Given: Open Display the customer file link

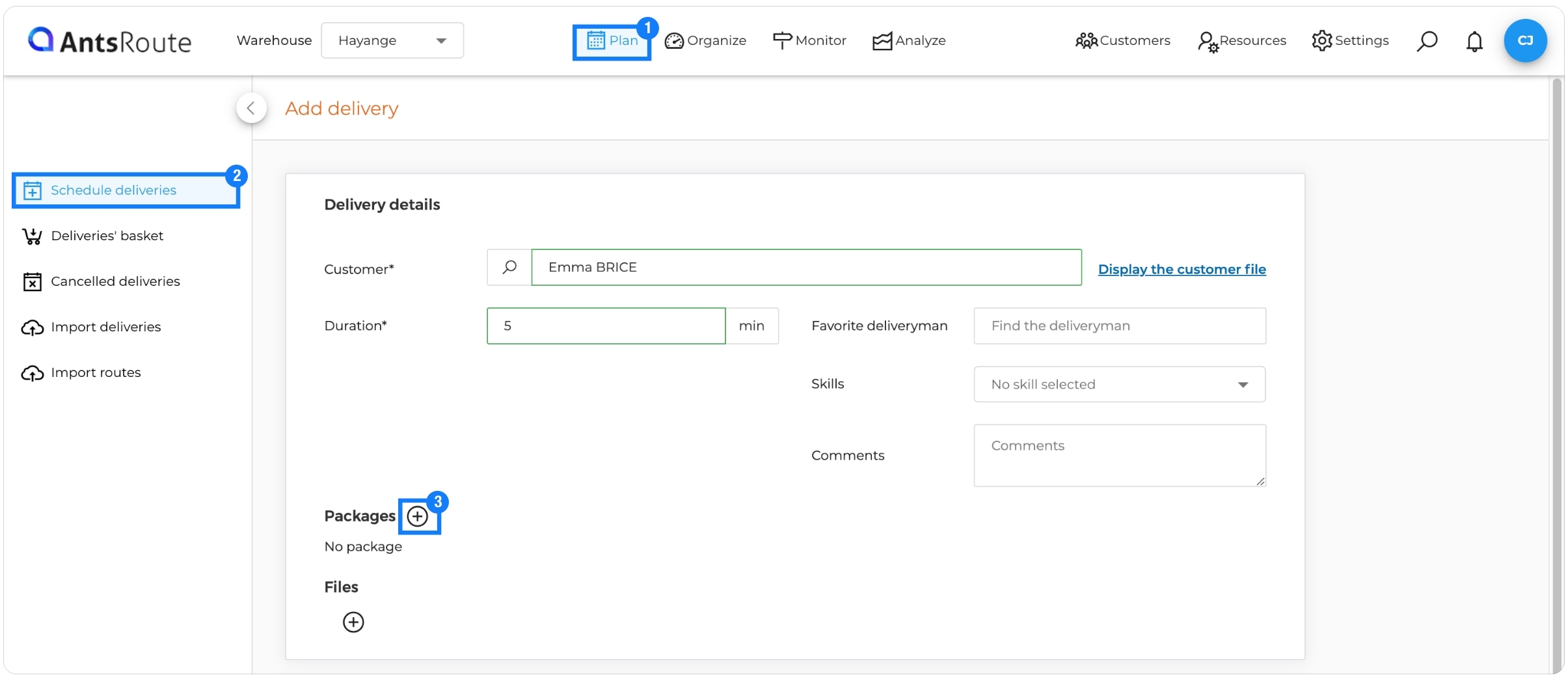Looking at the screenshot, I should pyautogui.click(x=1182, y=269).
